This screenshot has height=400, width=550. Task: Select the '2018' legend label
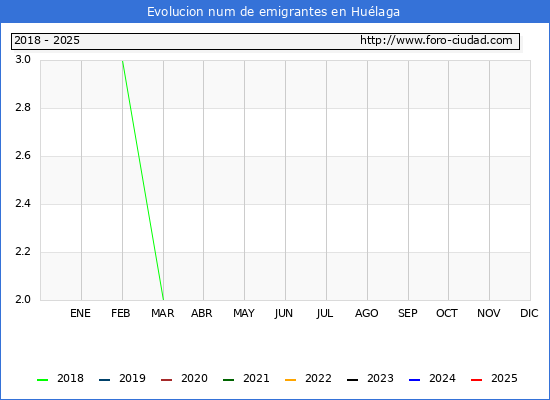tap(71, 378)
